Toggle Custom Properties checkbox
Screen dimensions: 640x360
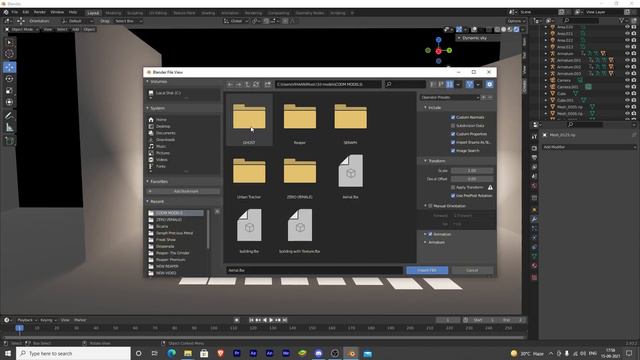click(453, 134)
